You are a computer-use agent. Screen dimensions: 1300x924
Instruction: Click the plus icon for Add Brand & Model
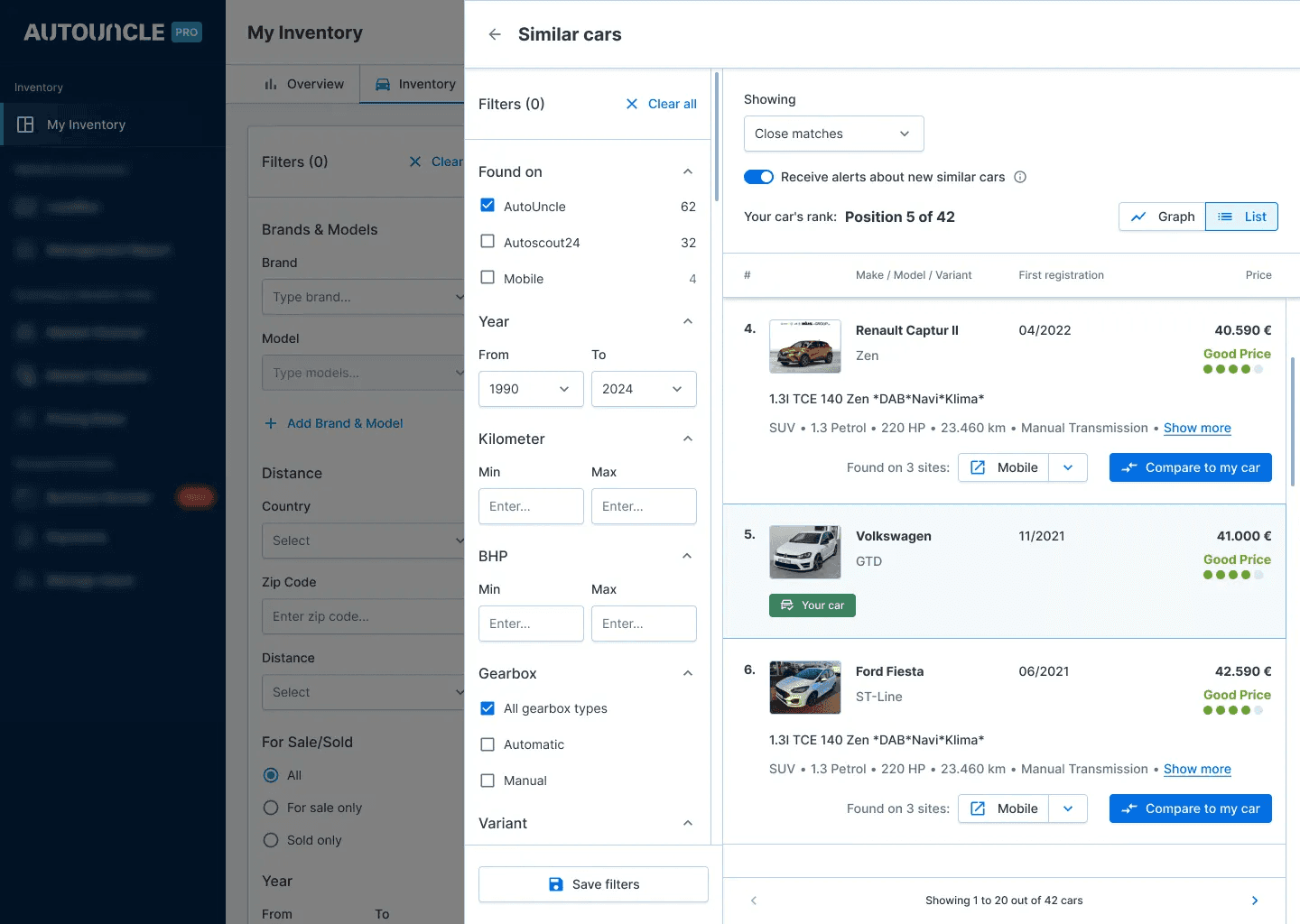click(x=271, y=423)
